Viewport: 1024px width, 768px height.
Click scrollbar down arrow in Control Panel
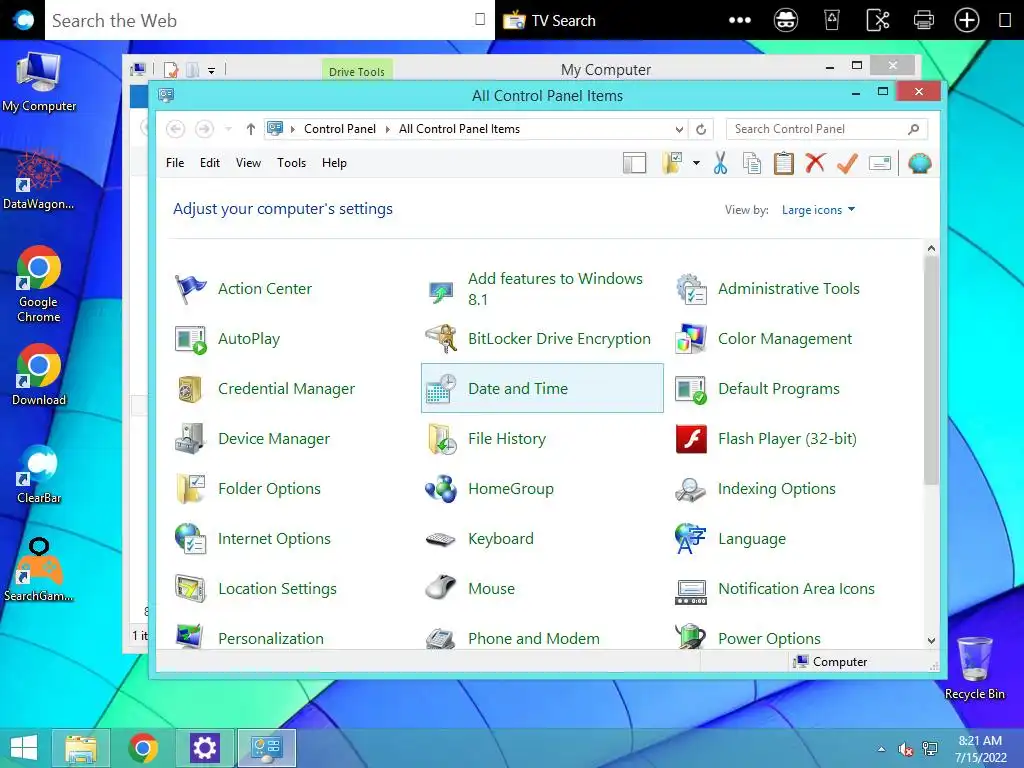click(931, 641)
